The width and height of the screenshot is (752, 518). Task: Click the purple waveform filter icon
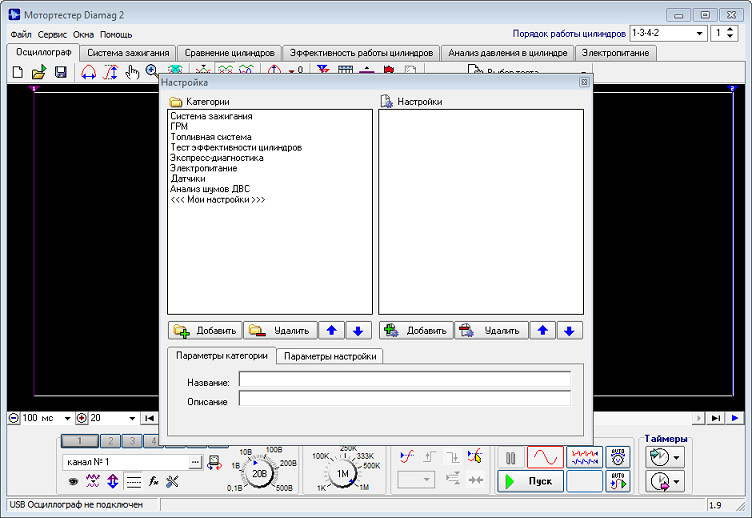click(x=93, y=481)
